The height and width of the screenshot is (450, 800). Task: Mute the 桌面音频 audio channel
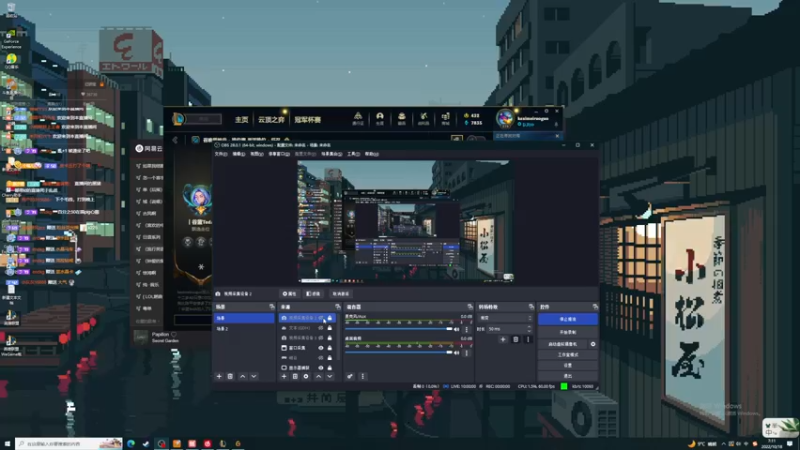click(457, 353)
